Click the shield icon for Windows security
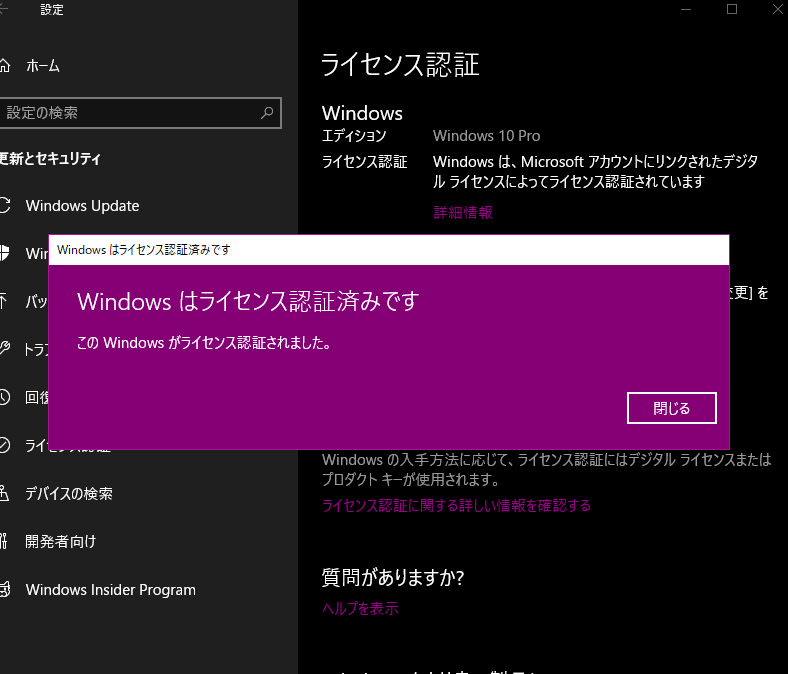 click(4, 253)
